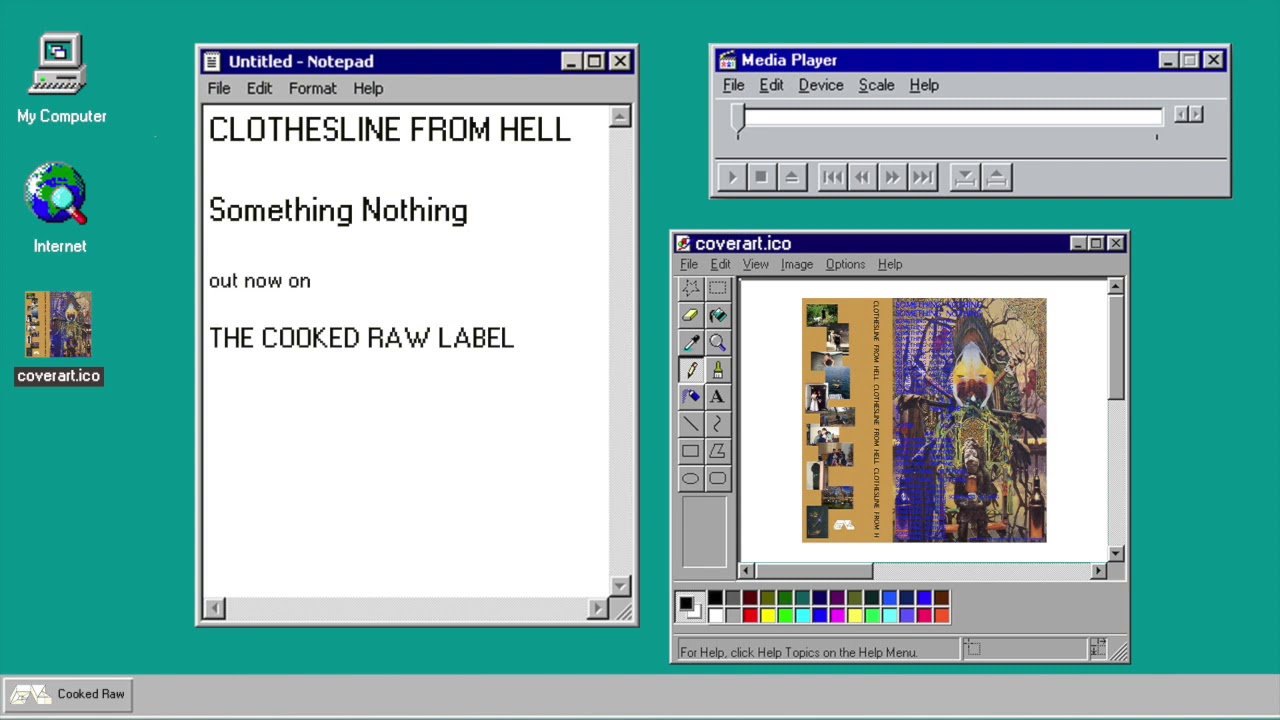This screenshot has width=1280, height=720.
Task: Click the Fast Forward button in Media Player
Action: pyautogui.click(x=892, y=177)
